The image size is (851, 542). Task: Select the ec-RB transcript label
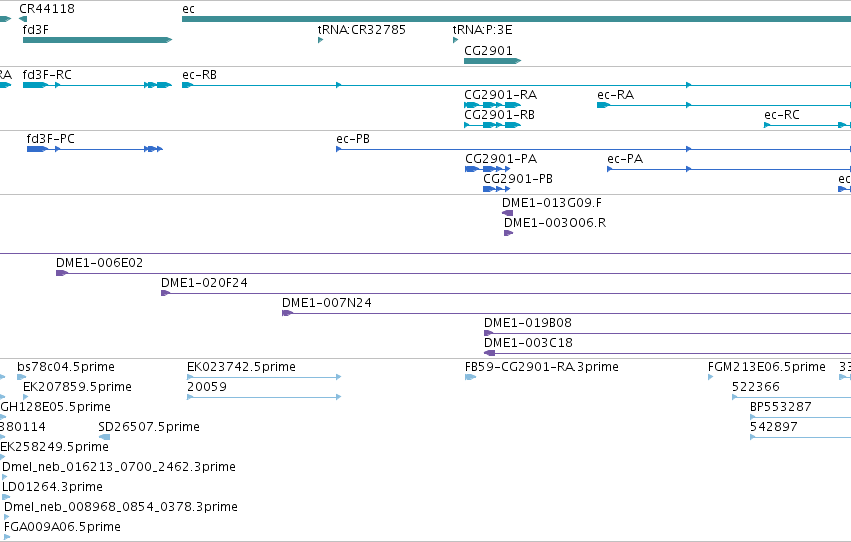[200, 75]
